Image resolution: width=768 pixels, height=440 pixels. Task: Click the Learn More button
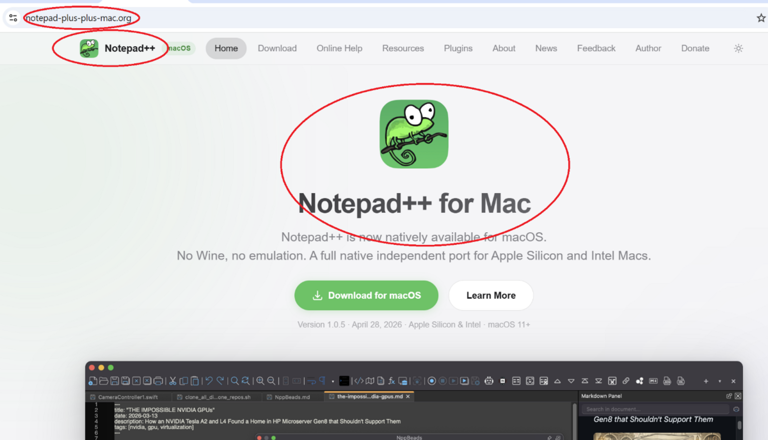tap(491, 295)
